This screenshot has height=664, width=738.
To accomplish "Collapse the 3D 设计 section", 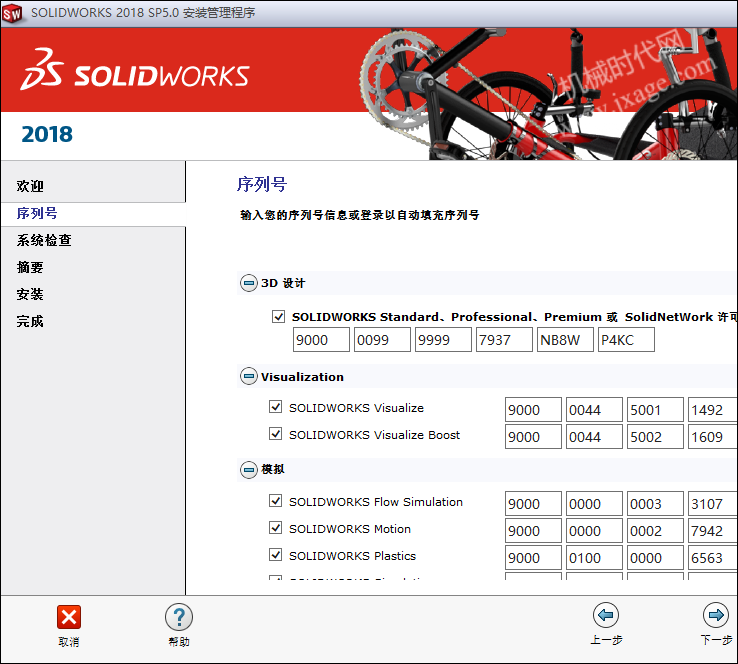I will pos(249,283).
